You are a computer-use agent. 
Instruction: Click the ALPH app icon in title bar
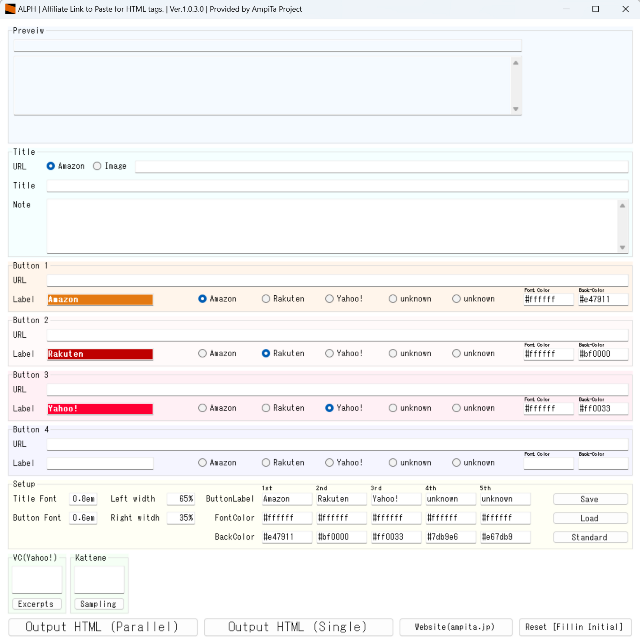[10, 8]
